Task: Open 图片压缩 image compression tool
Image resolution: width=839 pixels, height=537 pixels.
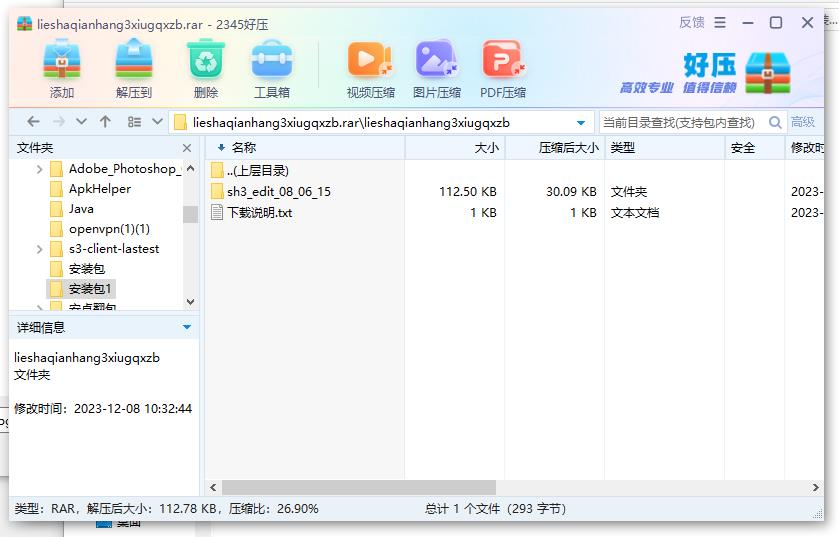Action: tap(437, 60)
